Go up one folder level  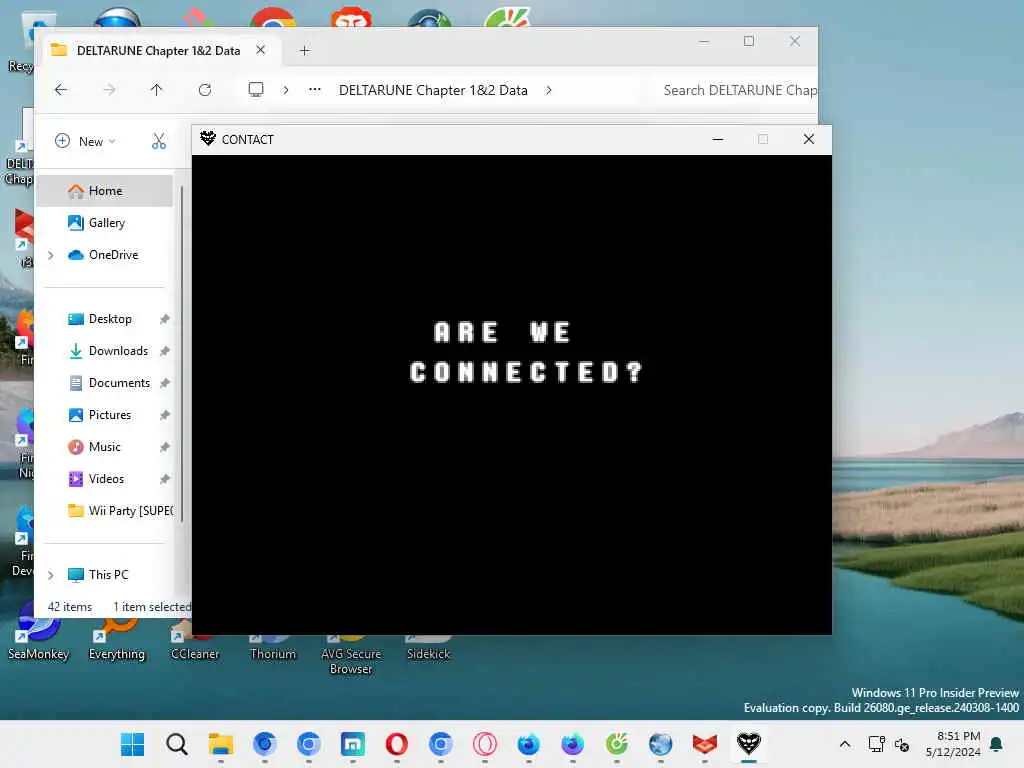tap(156, 90)
